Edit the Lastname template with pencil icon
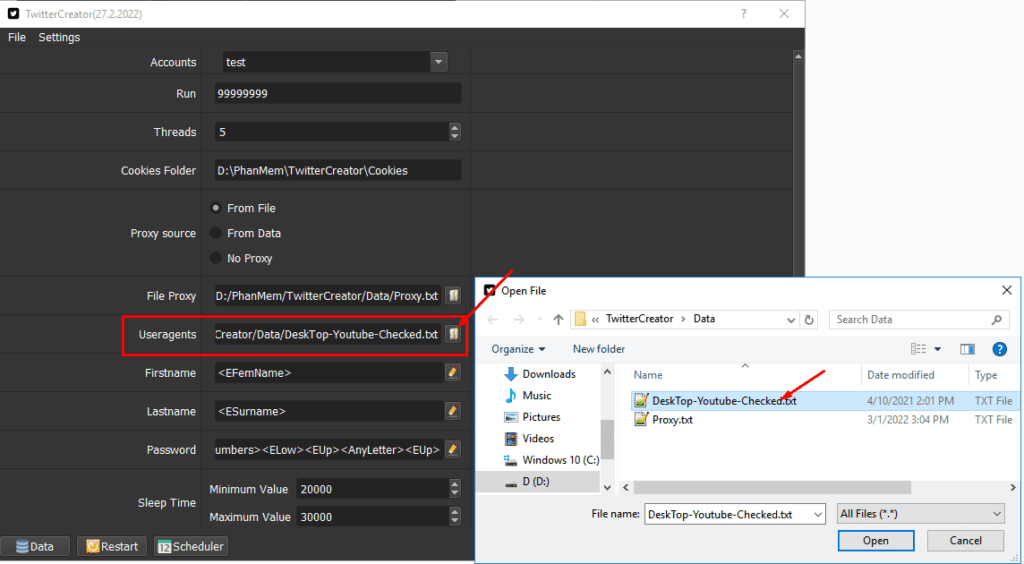Viewport: 1024px width, 564px height. pyautogui.click(x=452, y=411)
